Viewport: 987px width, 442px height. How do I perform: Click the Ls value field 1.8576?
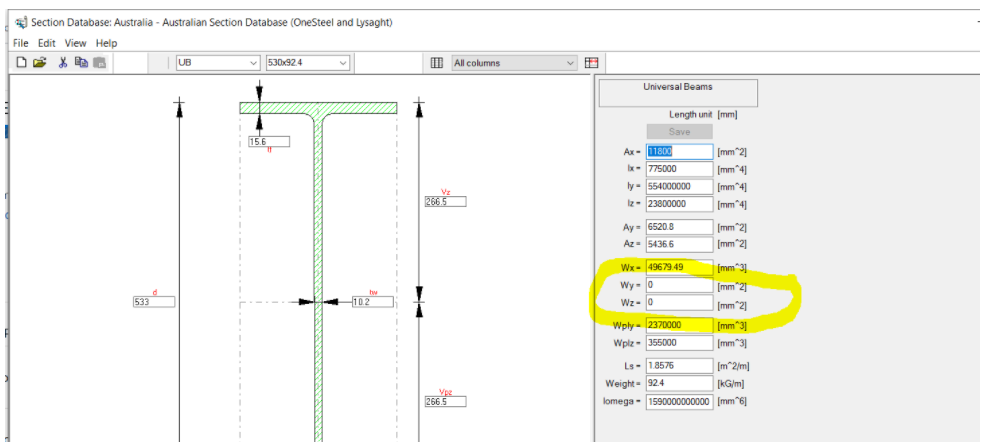679,366
